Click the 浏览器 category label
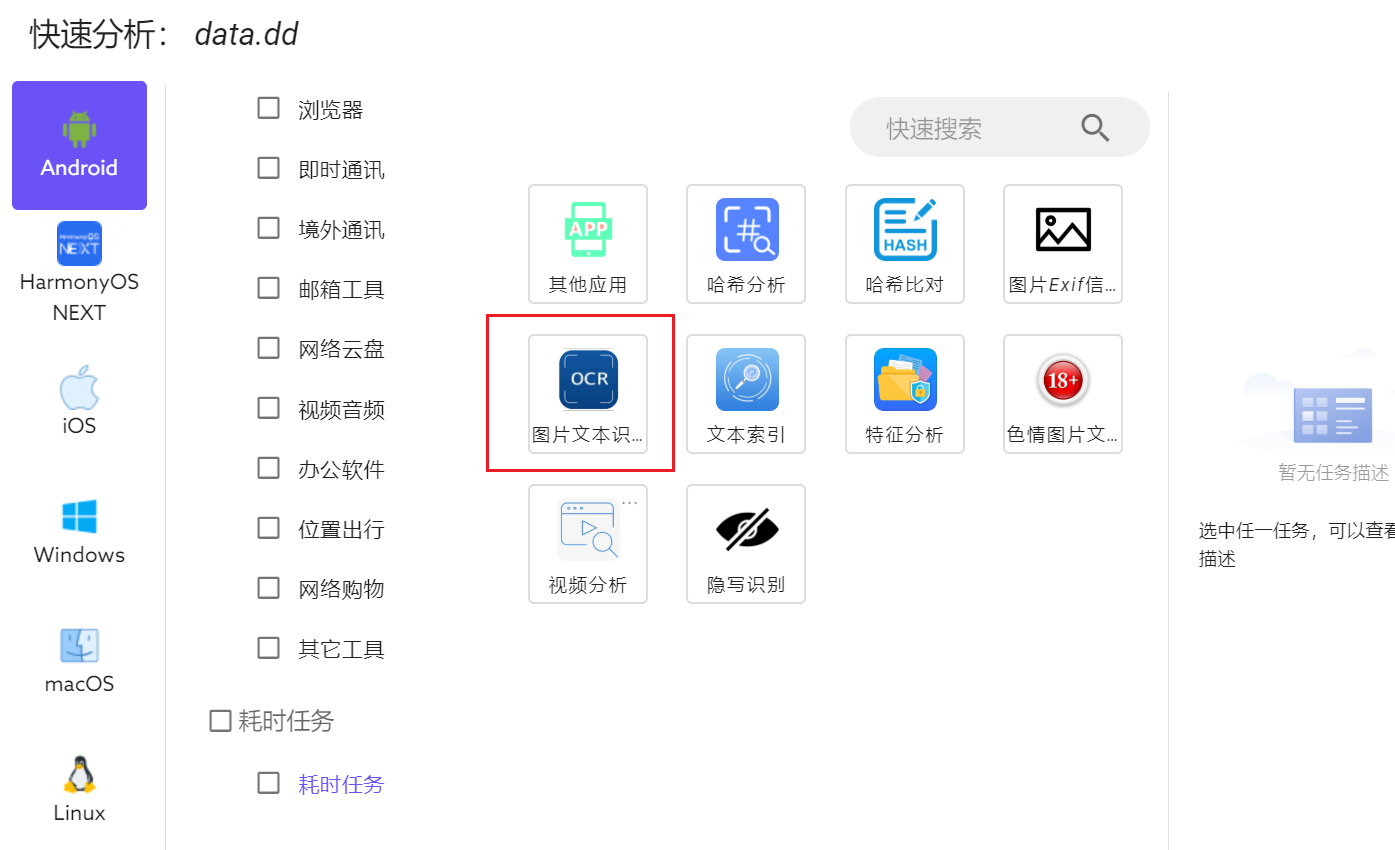The image size is (1395, 850). coord(330,109)
